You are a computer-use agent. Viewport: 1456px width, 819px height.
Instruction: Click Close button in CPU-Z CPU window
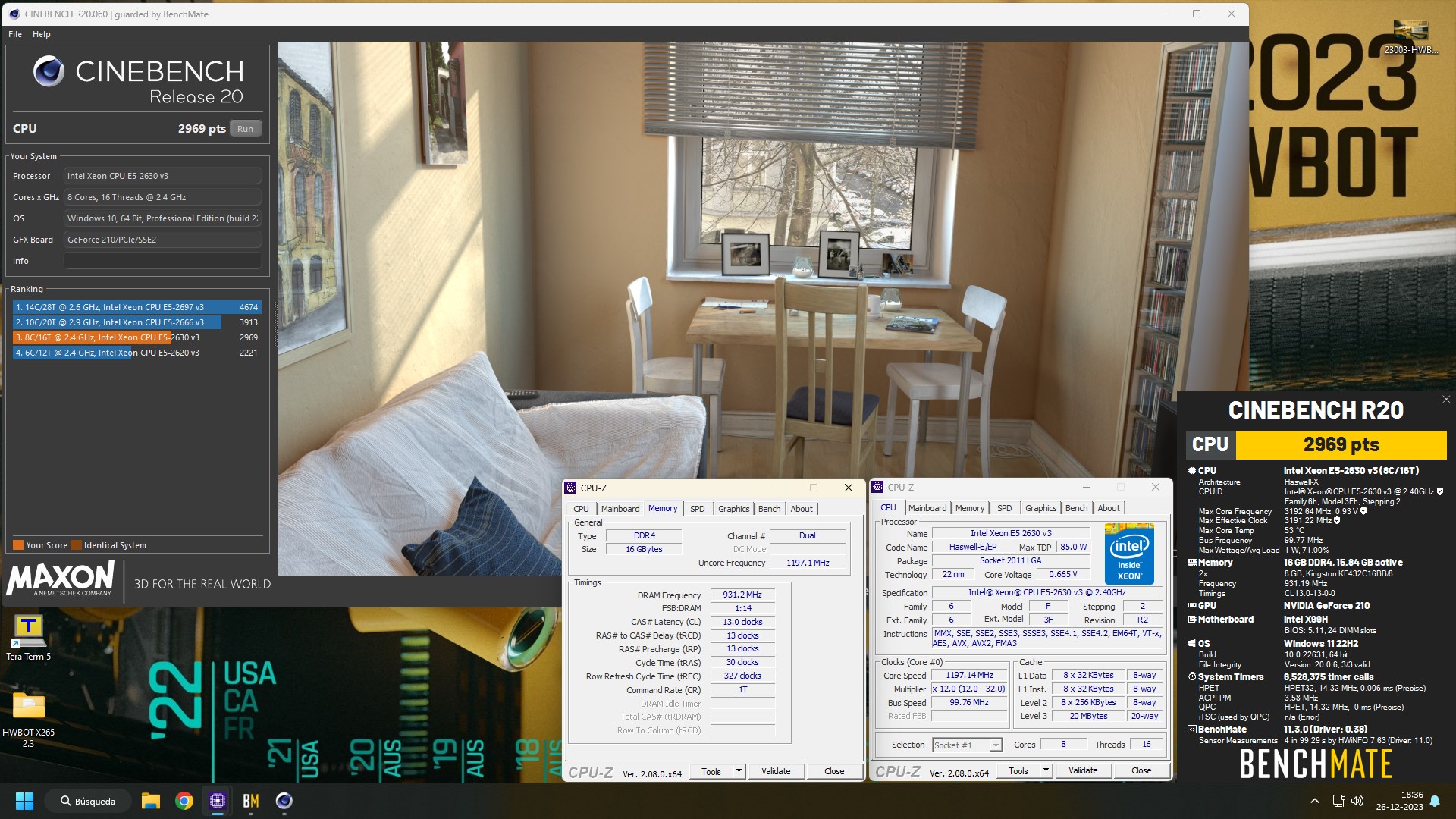(1141, 770)
